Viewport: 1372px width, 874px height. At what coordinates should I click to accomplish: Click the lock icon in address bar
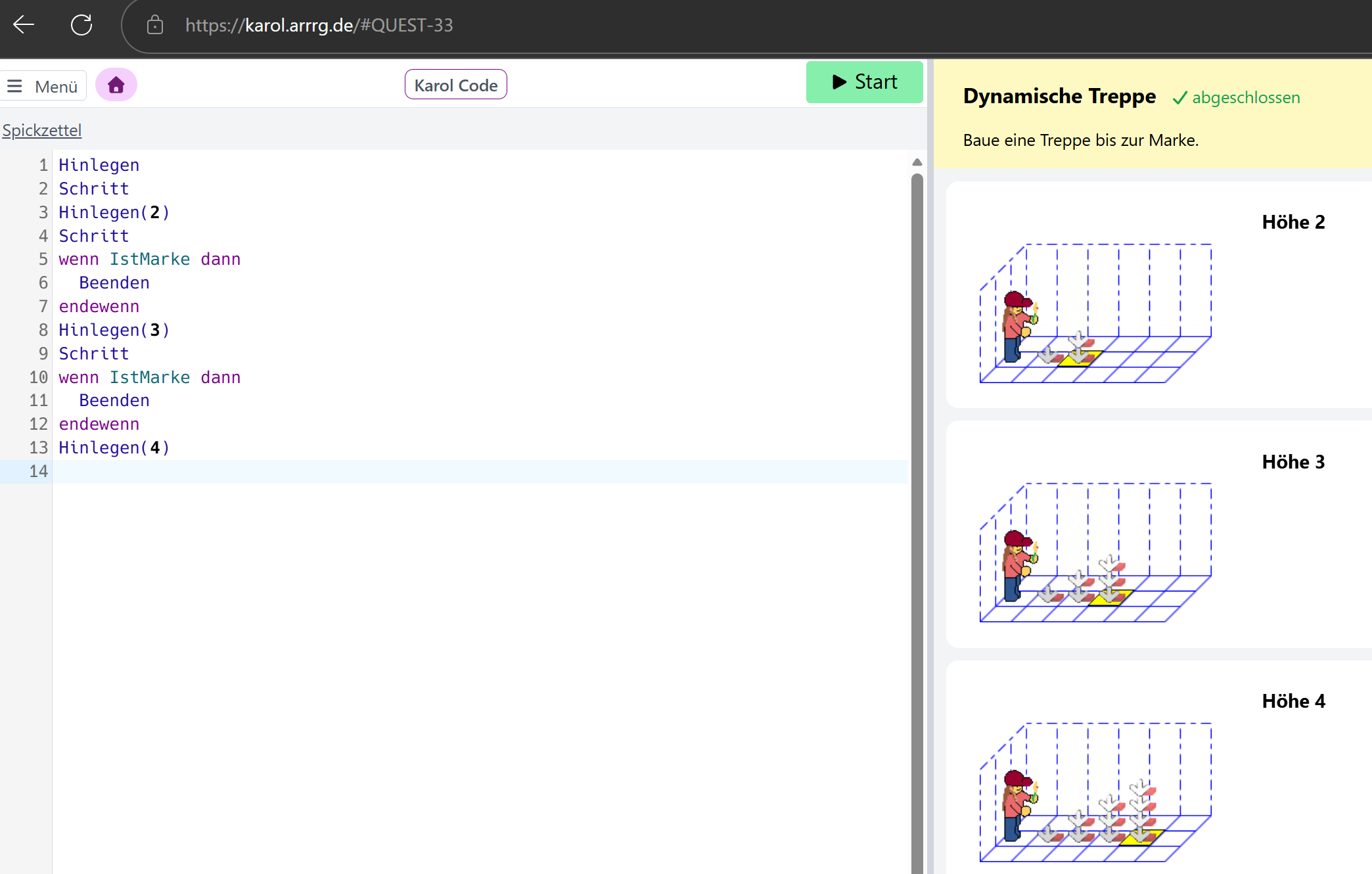click(x=155, y=25)
